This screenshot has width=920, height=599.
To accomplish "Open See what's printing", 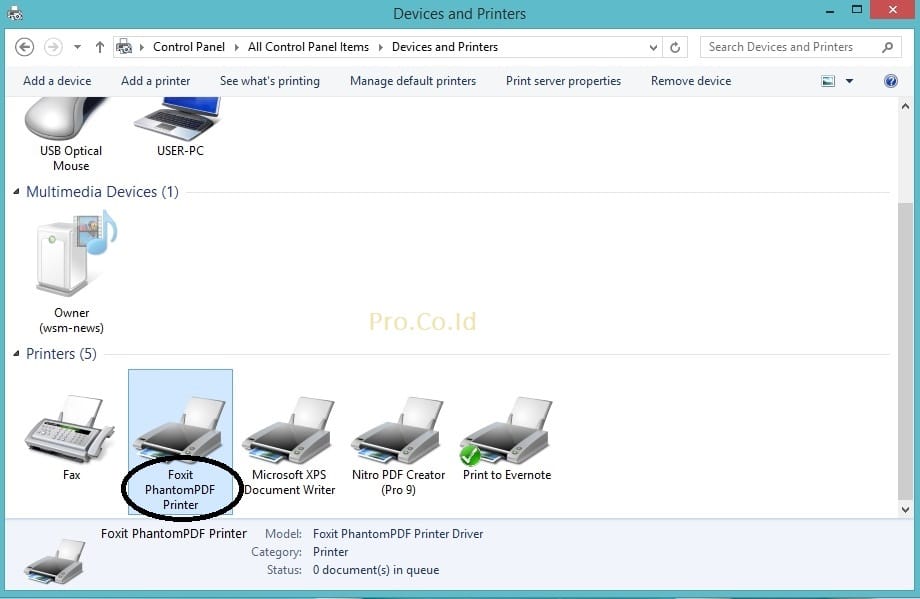I will point(270,81).
